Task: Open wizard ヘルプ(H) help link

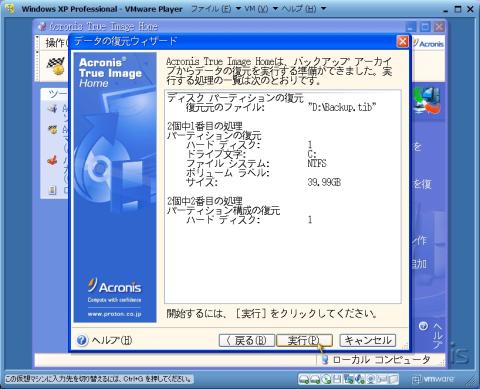Action: coord(112,340)
